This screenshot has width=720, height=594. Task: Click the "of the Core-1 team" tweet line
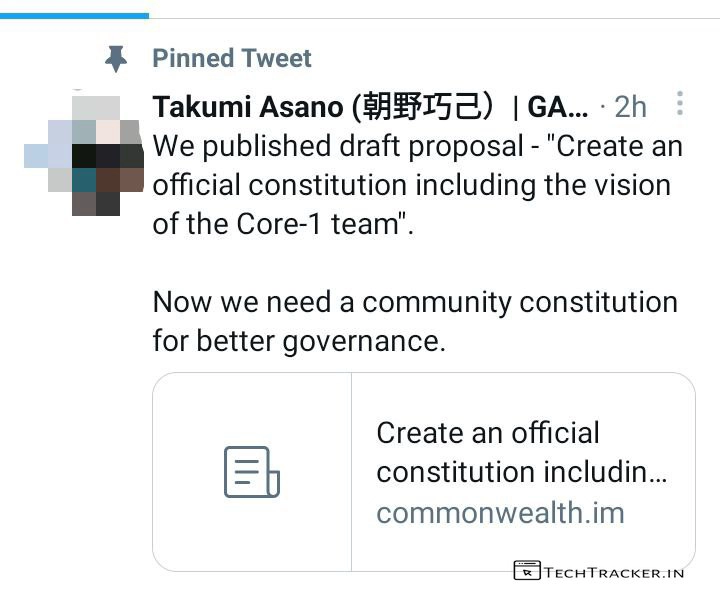tap(282, 224)
